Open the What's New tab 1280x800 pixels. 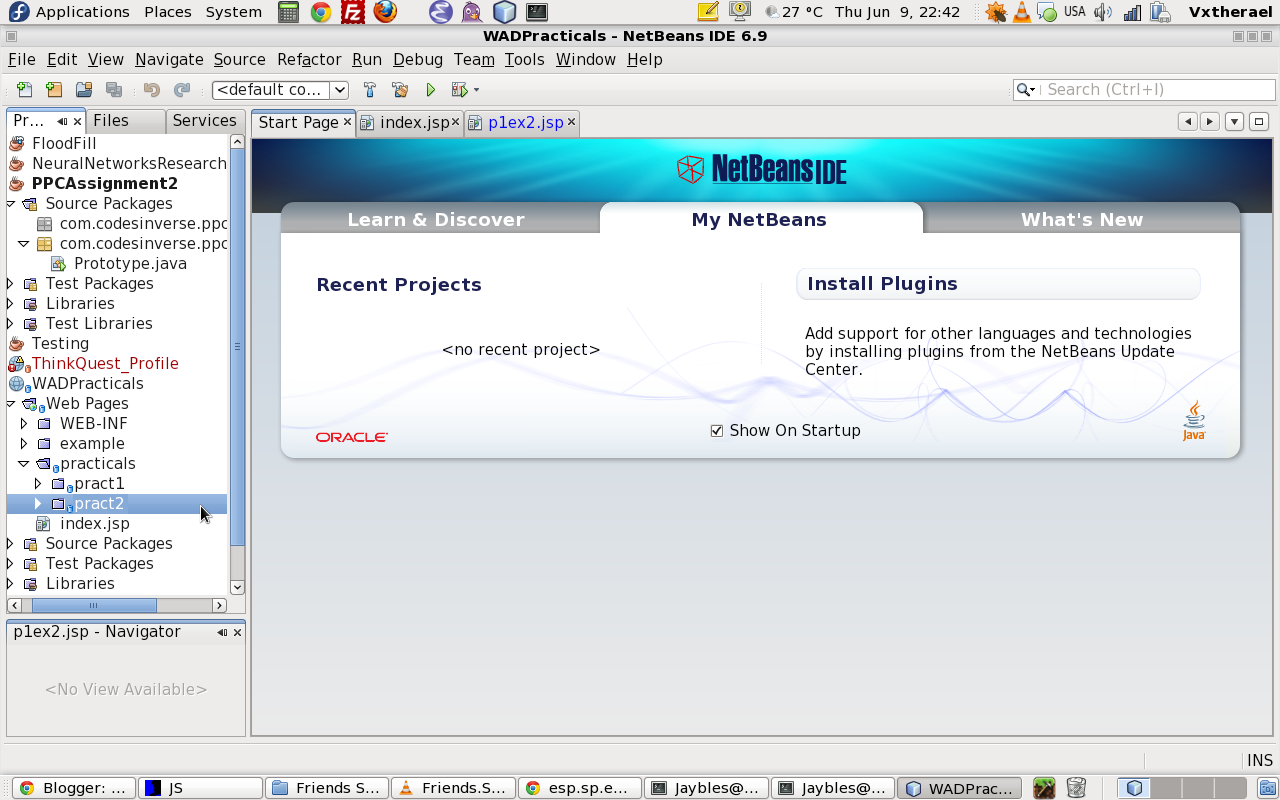pos(1082,220)
